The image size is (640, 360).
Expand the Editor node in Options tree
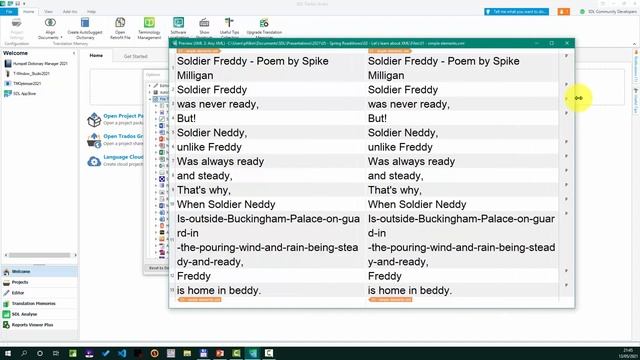click(x=150, y=86)
